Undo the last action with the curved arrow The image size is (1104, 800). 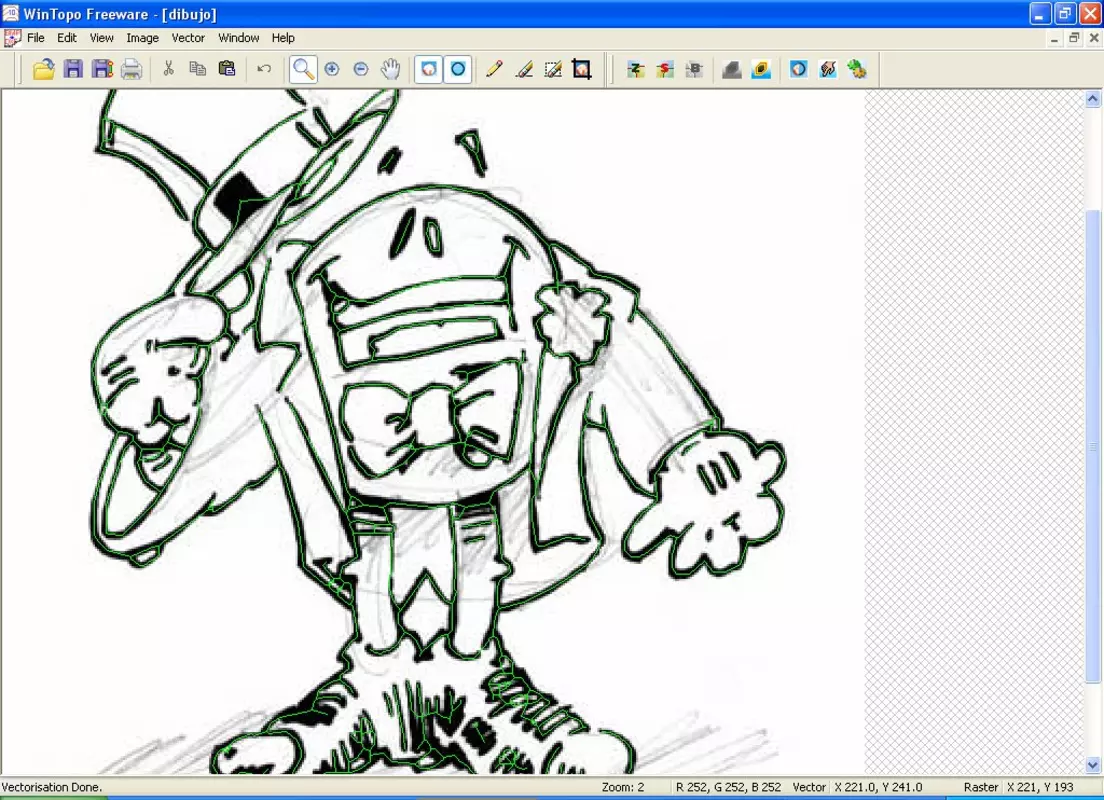264,69
